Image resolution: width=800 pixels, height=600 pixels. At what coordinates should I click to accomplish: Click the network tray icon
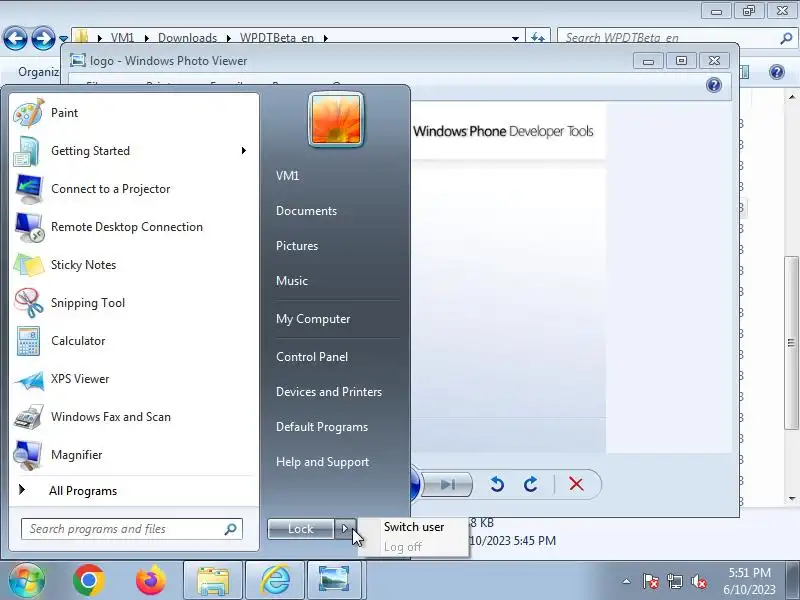[x=674, y=581]
